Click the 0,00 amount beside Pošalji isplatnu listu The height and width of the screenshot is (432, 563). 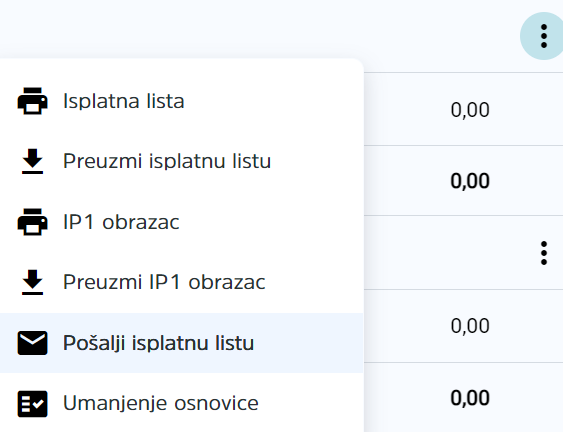(x=470, y=326)
